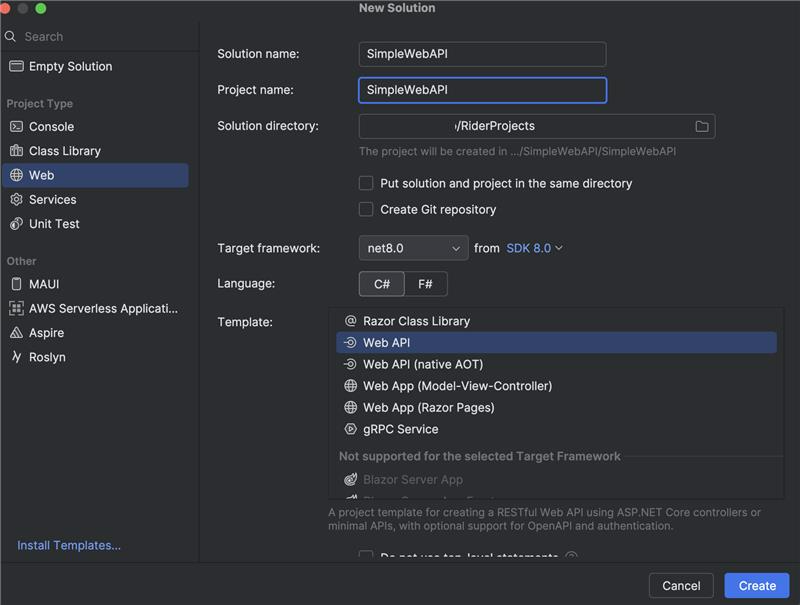
Task: Click the folder browse icon in Solution directory
Action: pyautogui.click(x=702, y=126)
